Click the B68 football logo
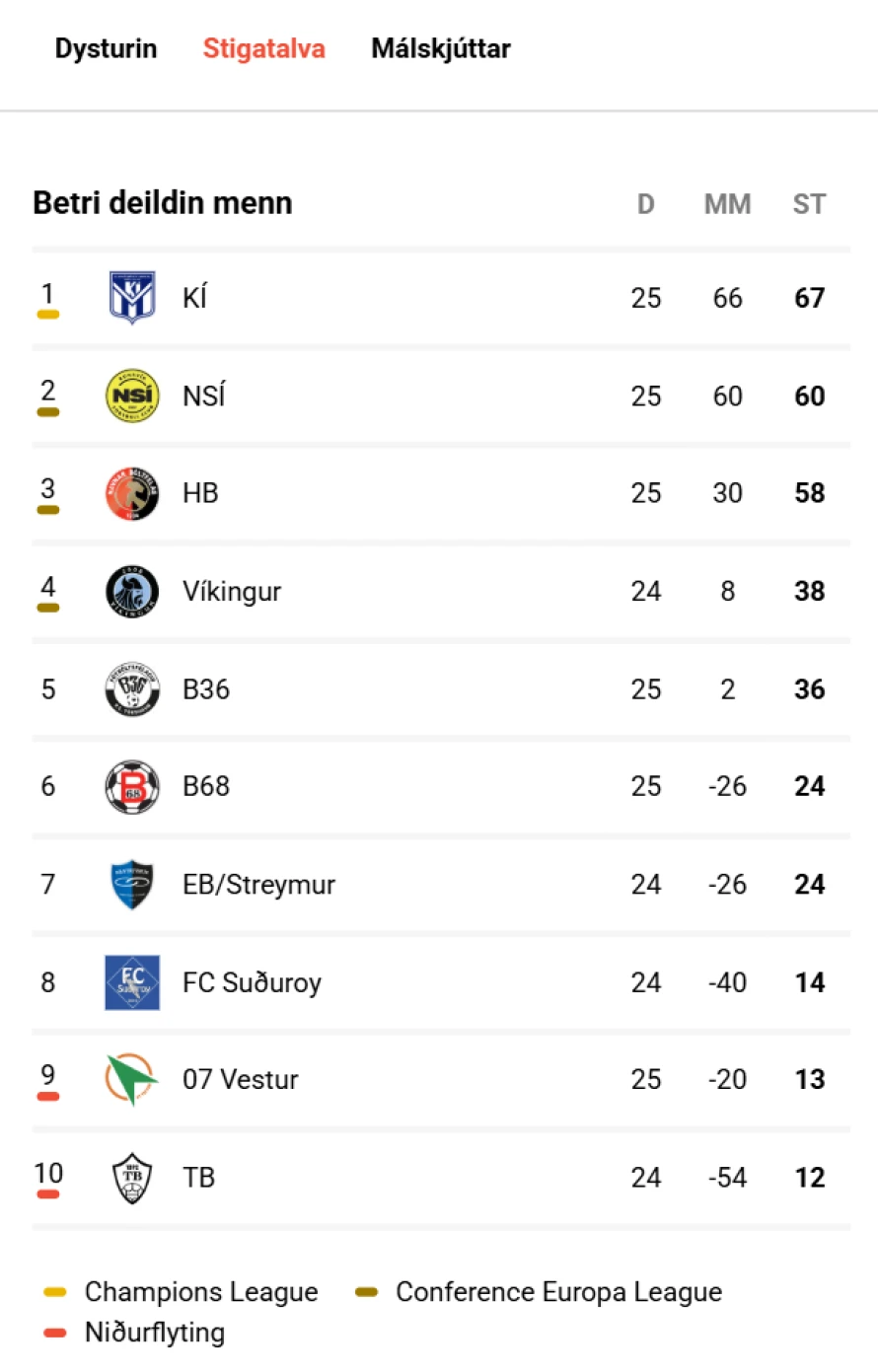The image size is (878, 1372). 132,786
